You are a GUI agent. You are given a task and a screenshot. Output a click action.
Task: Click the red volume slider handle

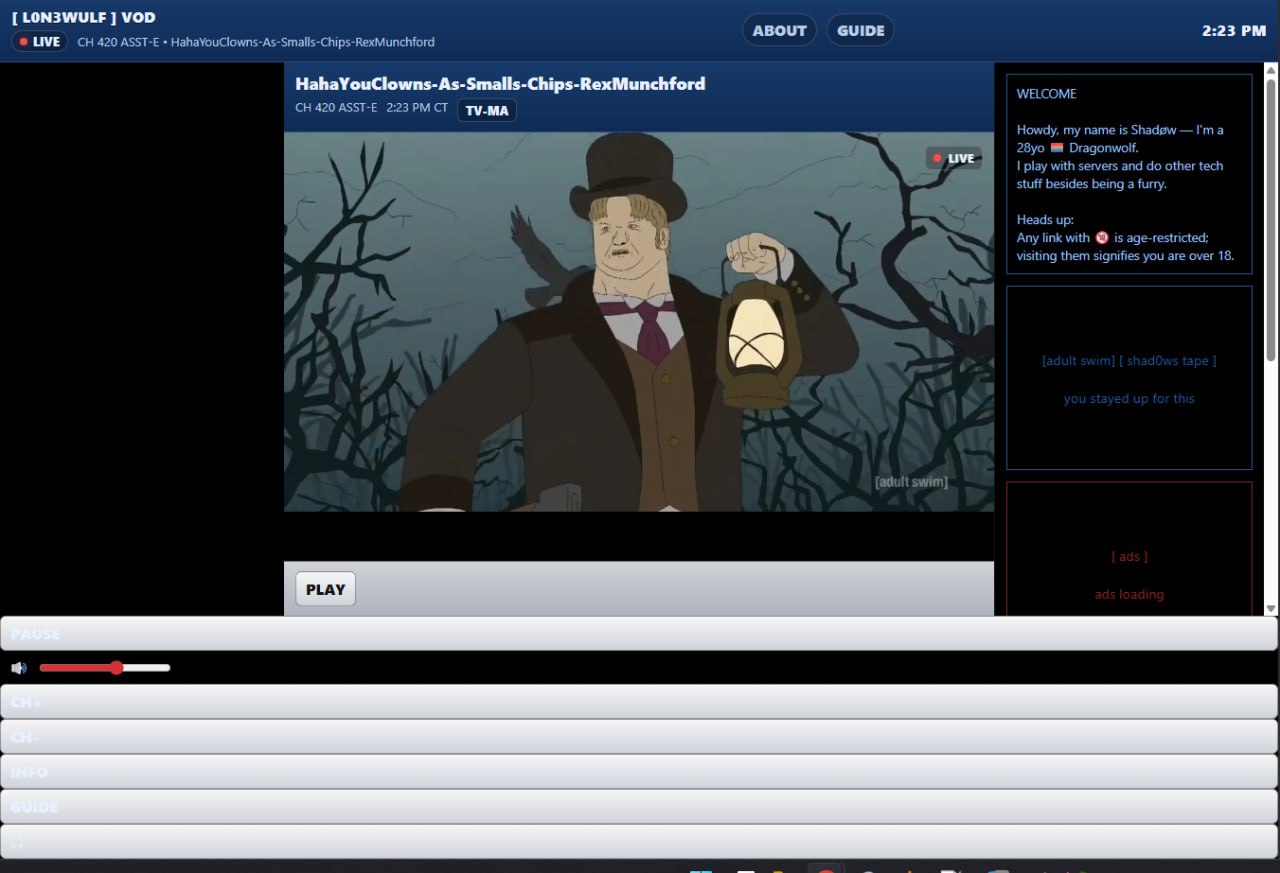click(117, 668)
